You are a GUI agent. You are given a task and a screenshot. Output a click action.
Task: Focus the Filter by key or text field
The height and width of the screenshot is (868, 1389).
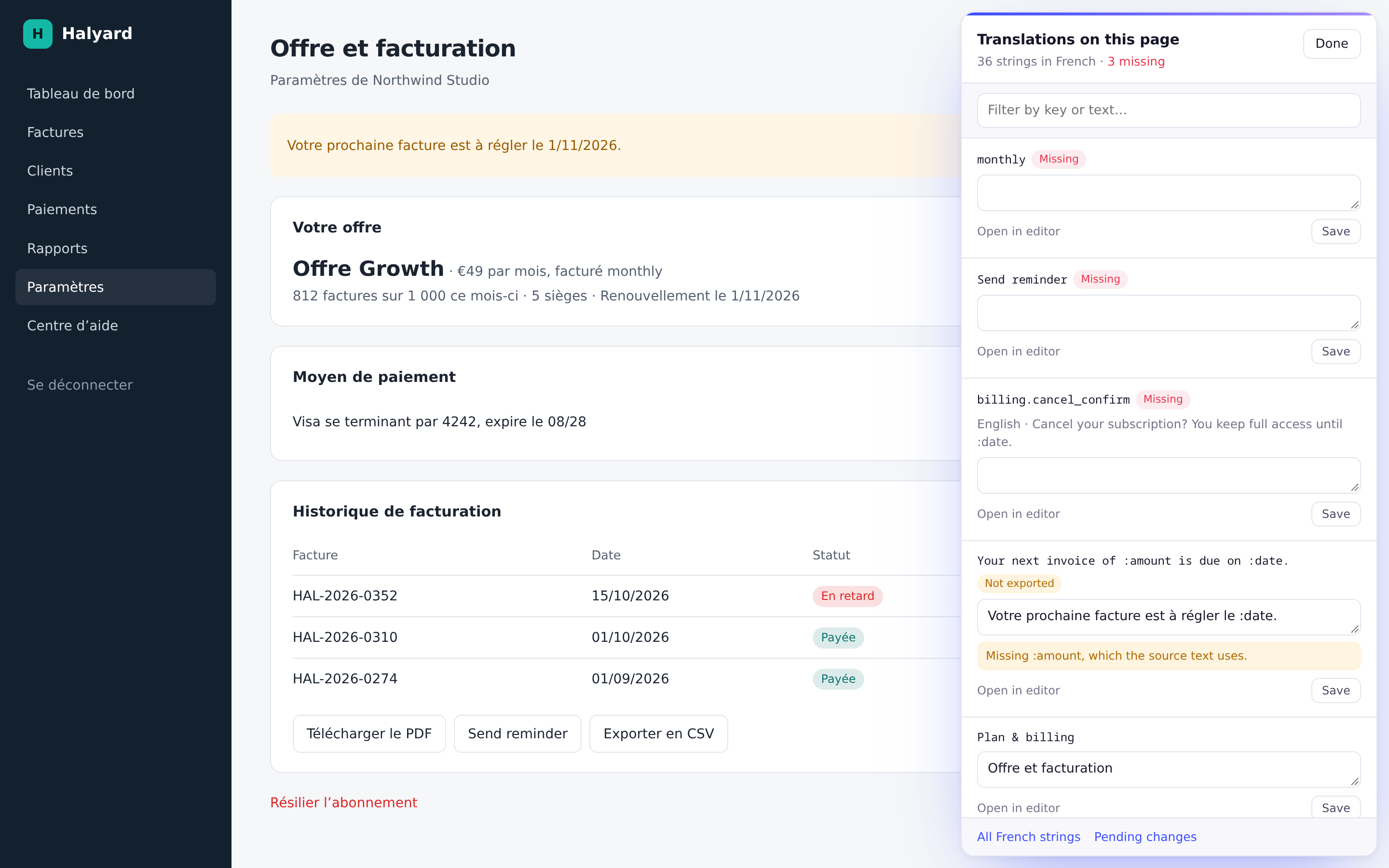[x=1169, y=110]
